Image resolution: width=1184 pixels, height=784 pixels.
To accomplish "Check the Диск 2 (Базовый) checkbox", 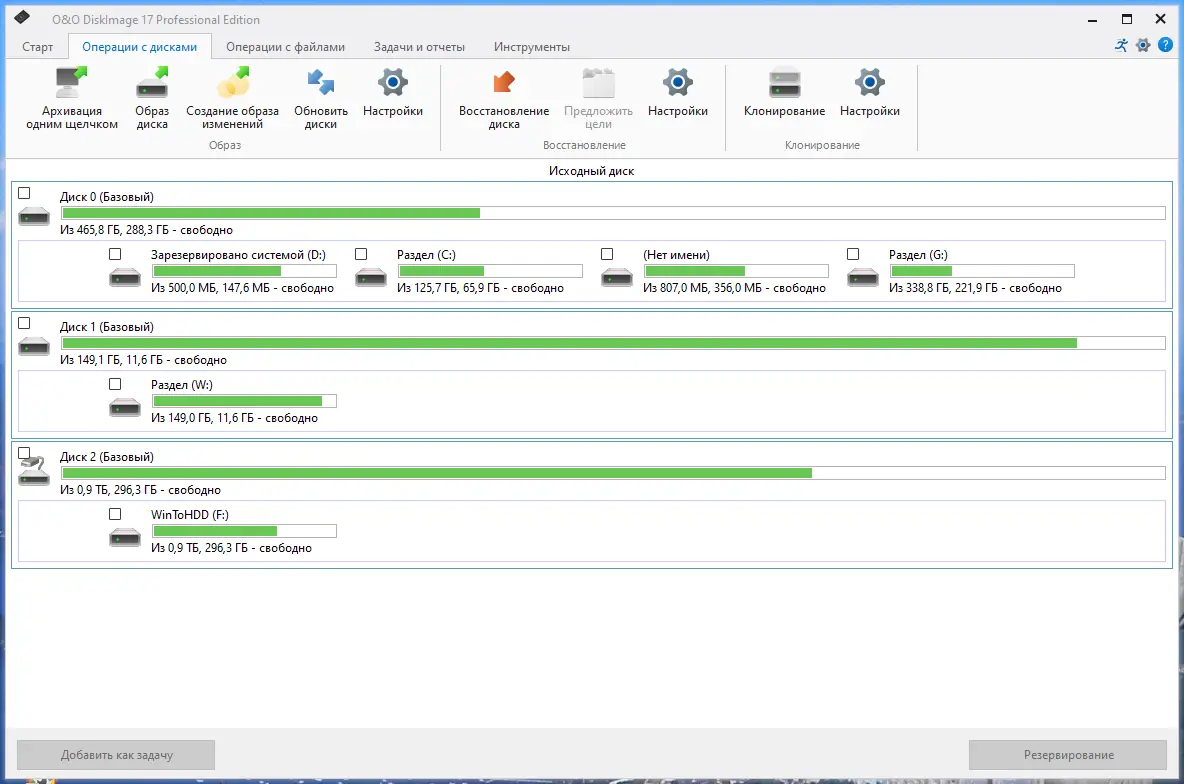I will coord(24,453).
